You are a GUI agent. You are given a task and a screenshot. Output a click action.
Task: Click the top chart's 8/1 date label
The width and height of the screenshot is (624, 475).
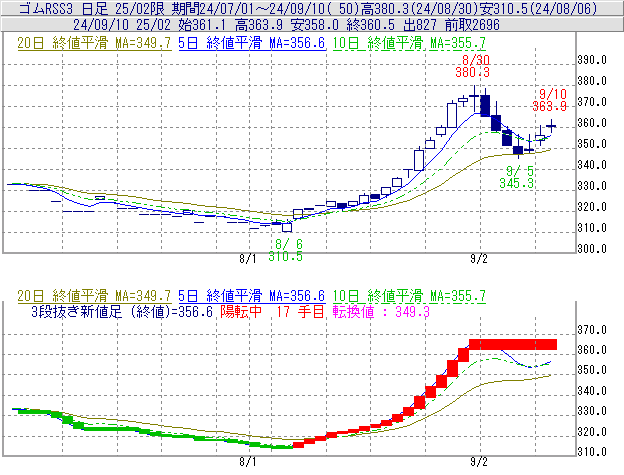[x=248, y=259]
